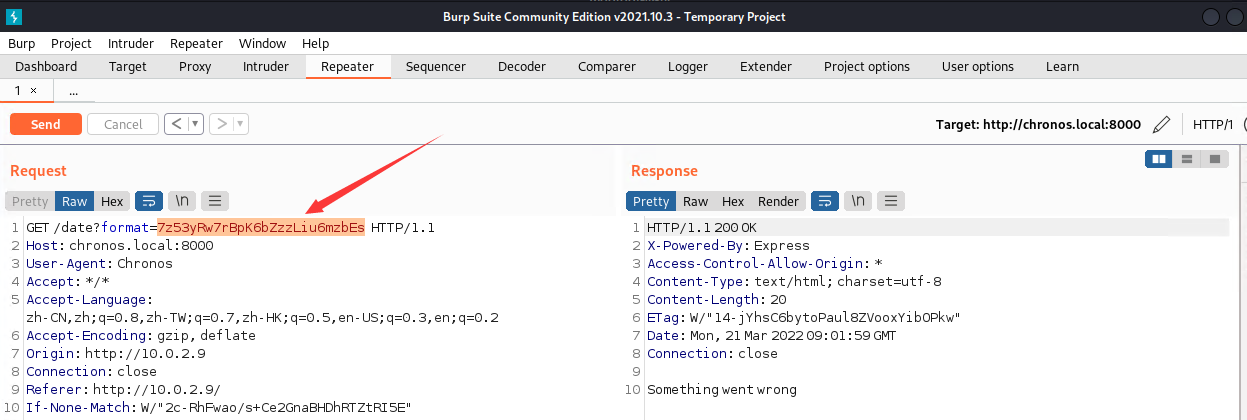Viewport: 1247px width, 420px height.
Task: Click the ETag response header line
Action: point(804,317)
